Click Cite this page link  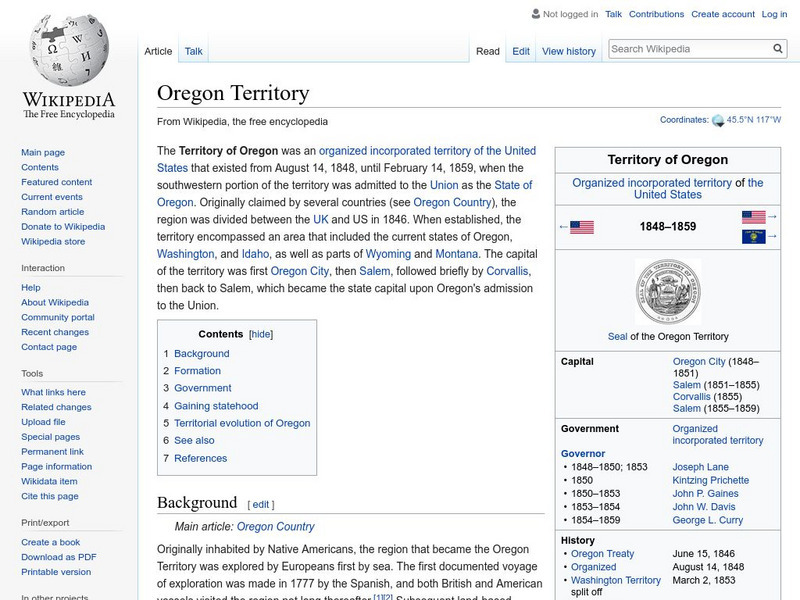[50, 495]
